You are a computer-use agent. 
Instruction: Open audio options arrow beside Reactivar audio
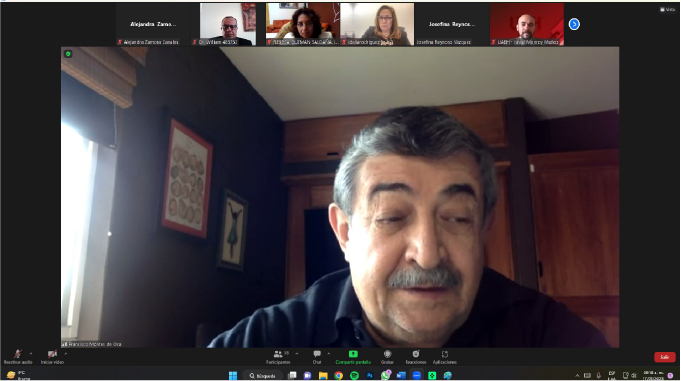(31, 354)
